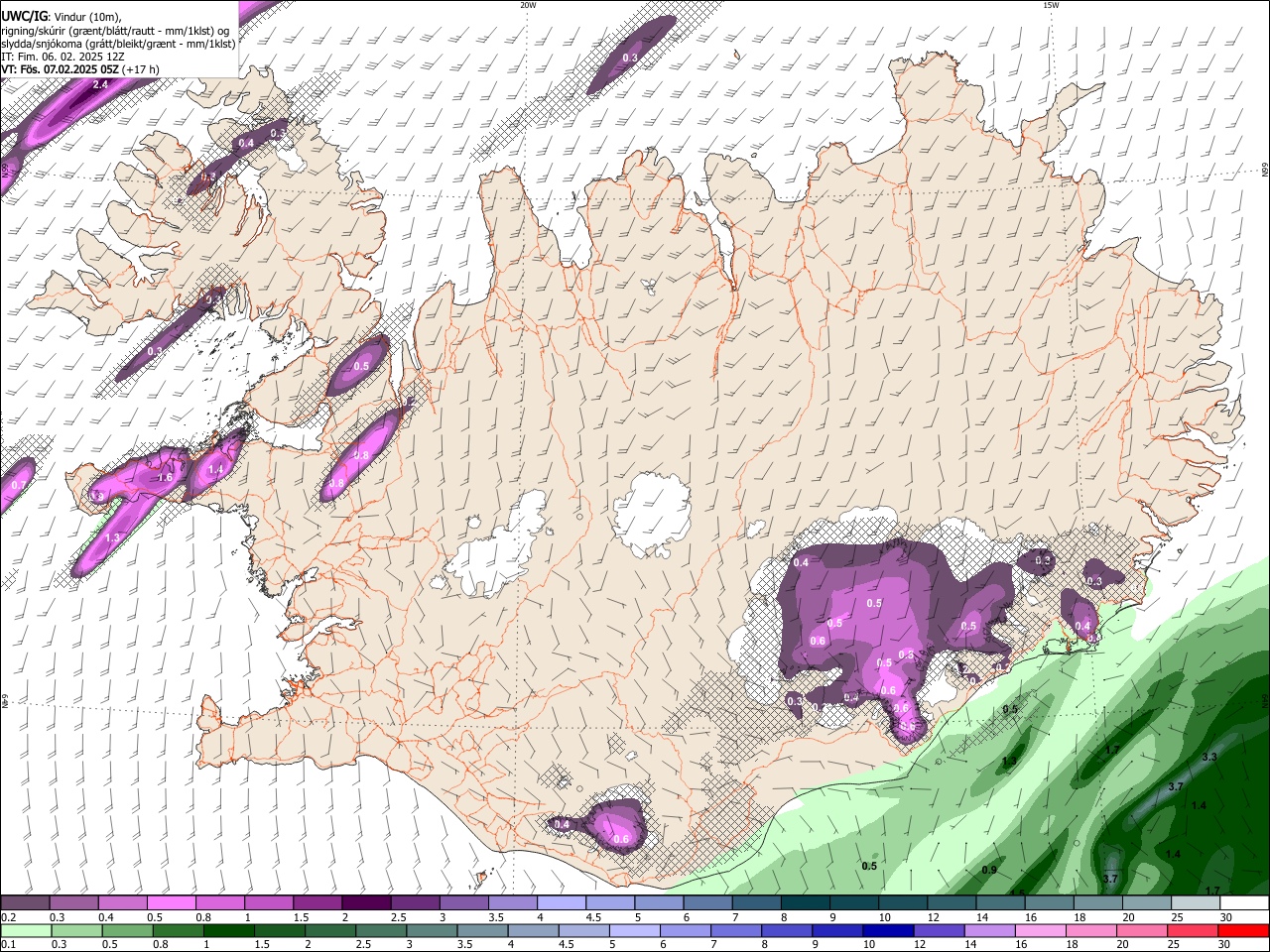Click the 'rigning/skúrir' legend description line
Screen dimensions: 1270x952
pyautogui.click(x=116, y=31)
